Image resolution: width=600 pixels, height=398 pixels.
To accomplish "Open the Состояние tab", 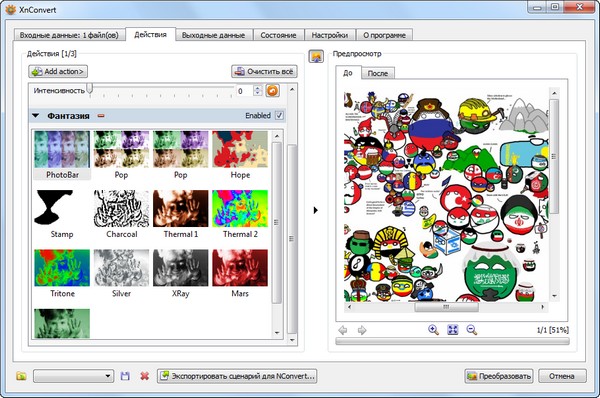I will click(x=278, y=35).
